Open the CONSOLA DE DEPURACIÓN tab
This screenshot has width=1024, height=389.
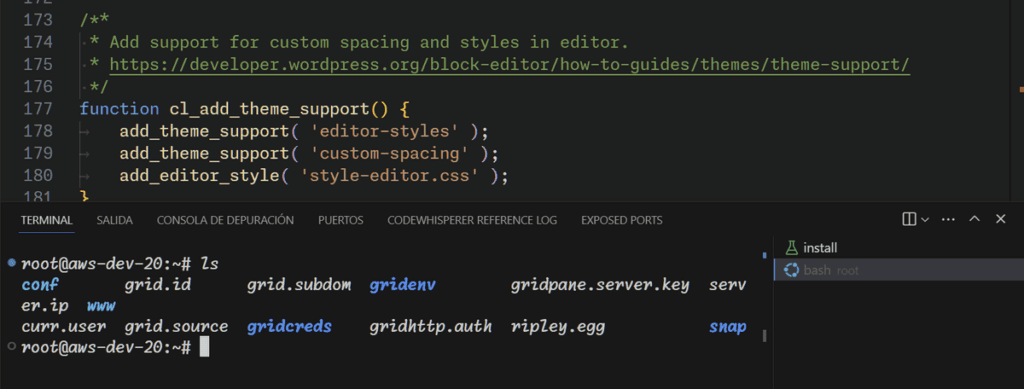225,221
